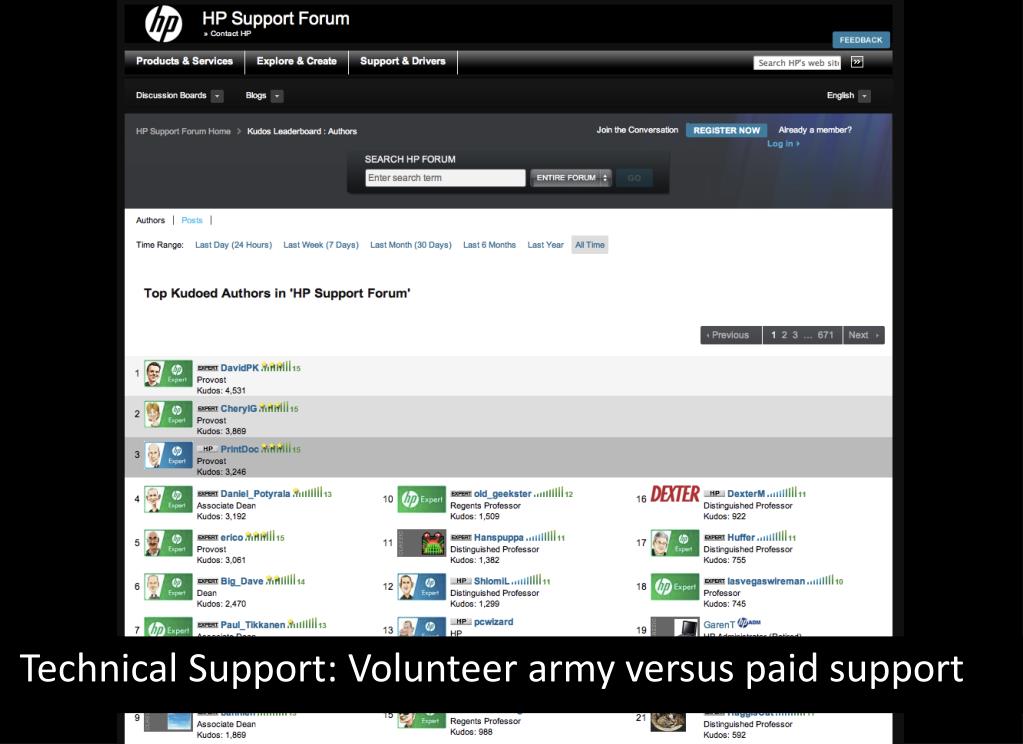
Task: Click CherylG's rank bars icon
Action: pos(274,407)
